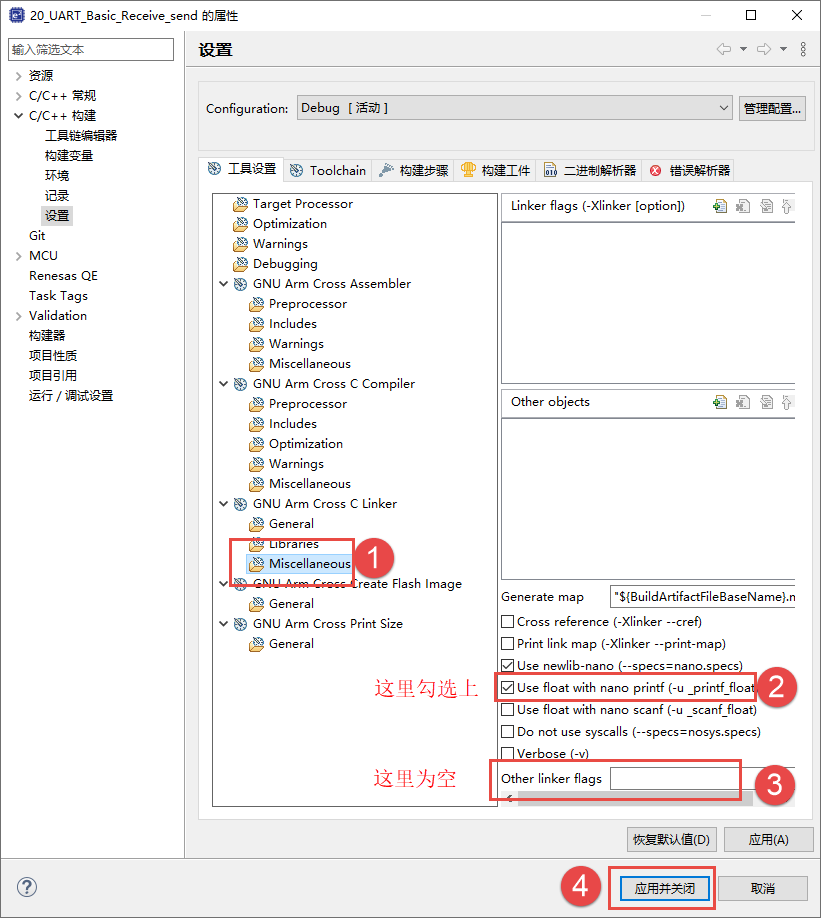Add an entry to Other objects
This screenshot has height=918, width=821.
(720, 402)
